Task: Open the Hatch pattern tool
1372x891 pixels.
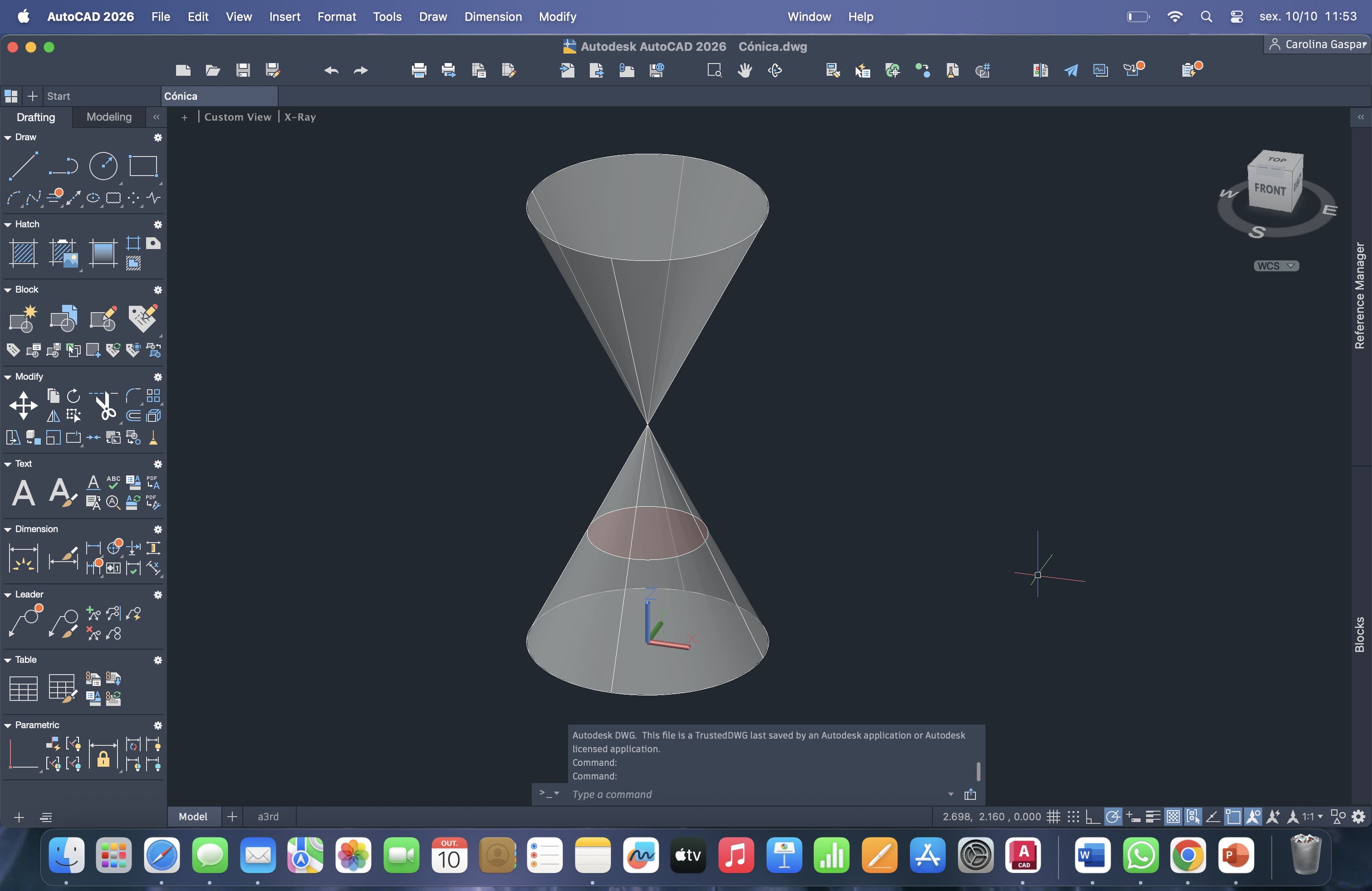Action: (x=24, y=253)
